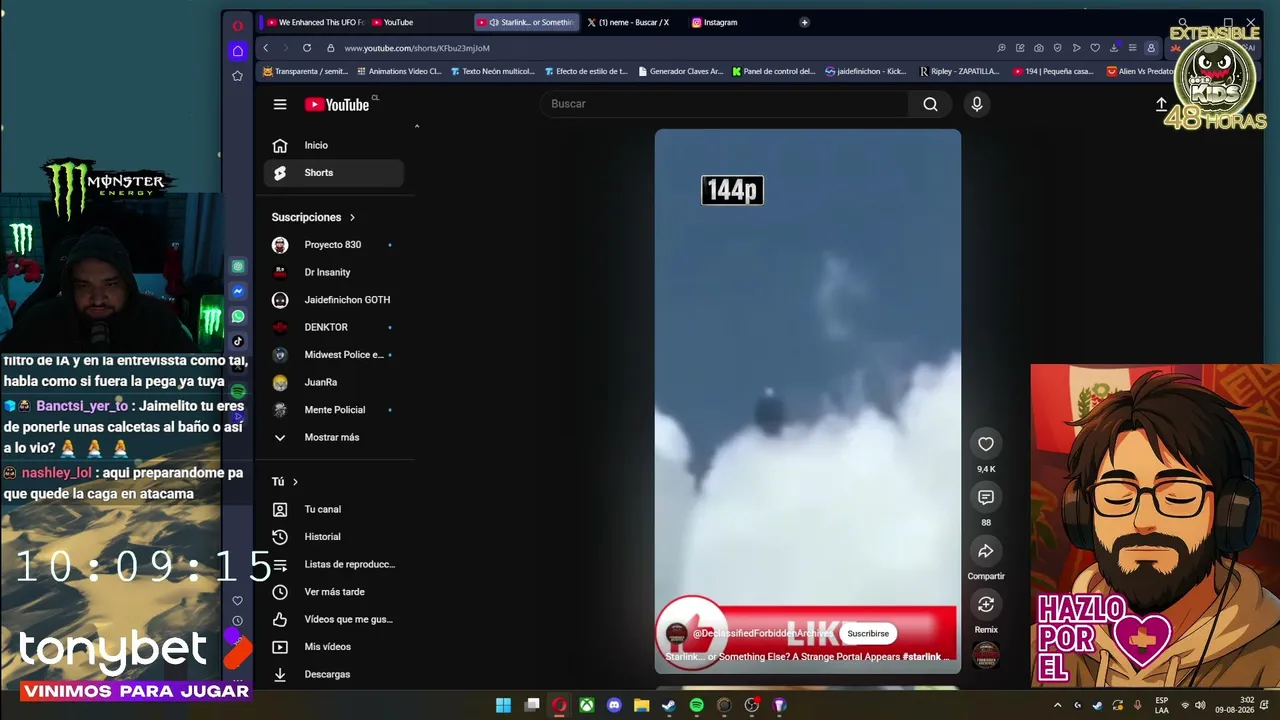
Task: Open Xbox from the taskbar
Action: pyautogui.click(x=587, y=705)
